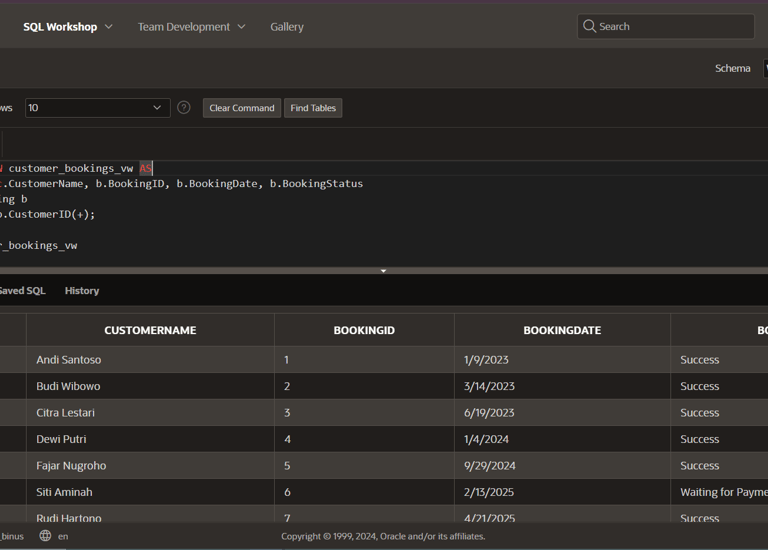768x550 pixels.
Task: Click the editor splitter collapse arrow
Action: tap(384, 270)
